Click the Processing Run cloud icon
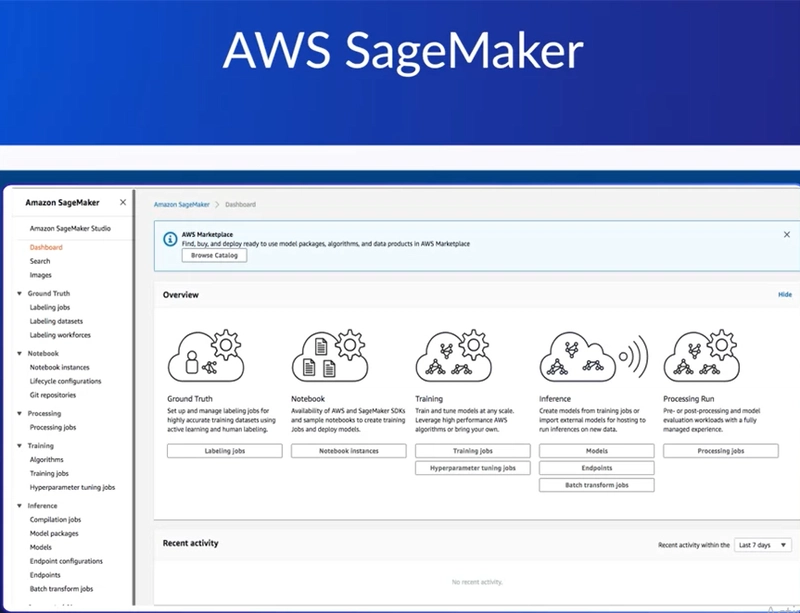The height and width of the screenshot is (613, 800). click(x=702, y=356)
